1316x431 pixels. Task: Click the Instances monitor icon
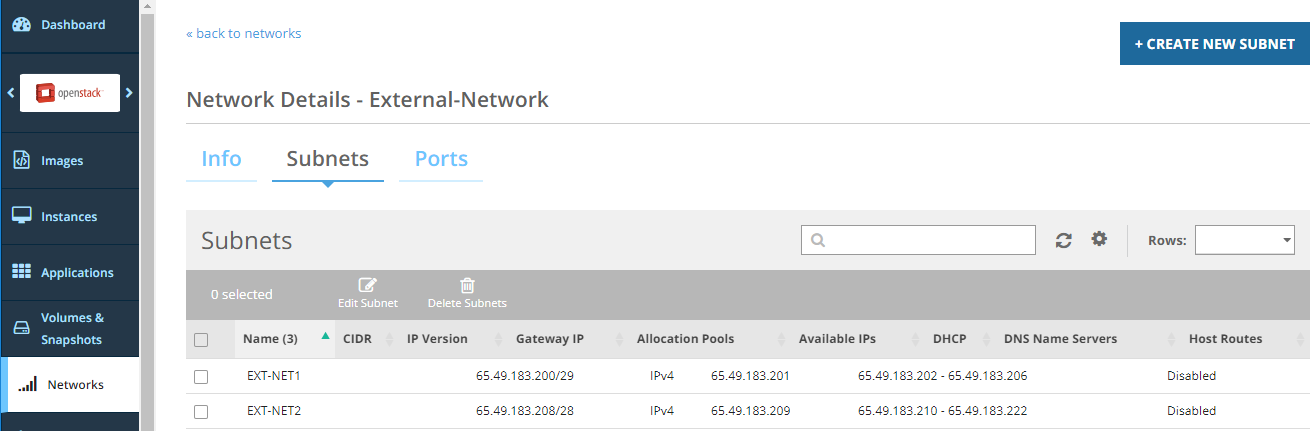pyautogui.click(x=21, y=217)
